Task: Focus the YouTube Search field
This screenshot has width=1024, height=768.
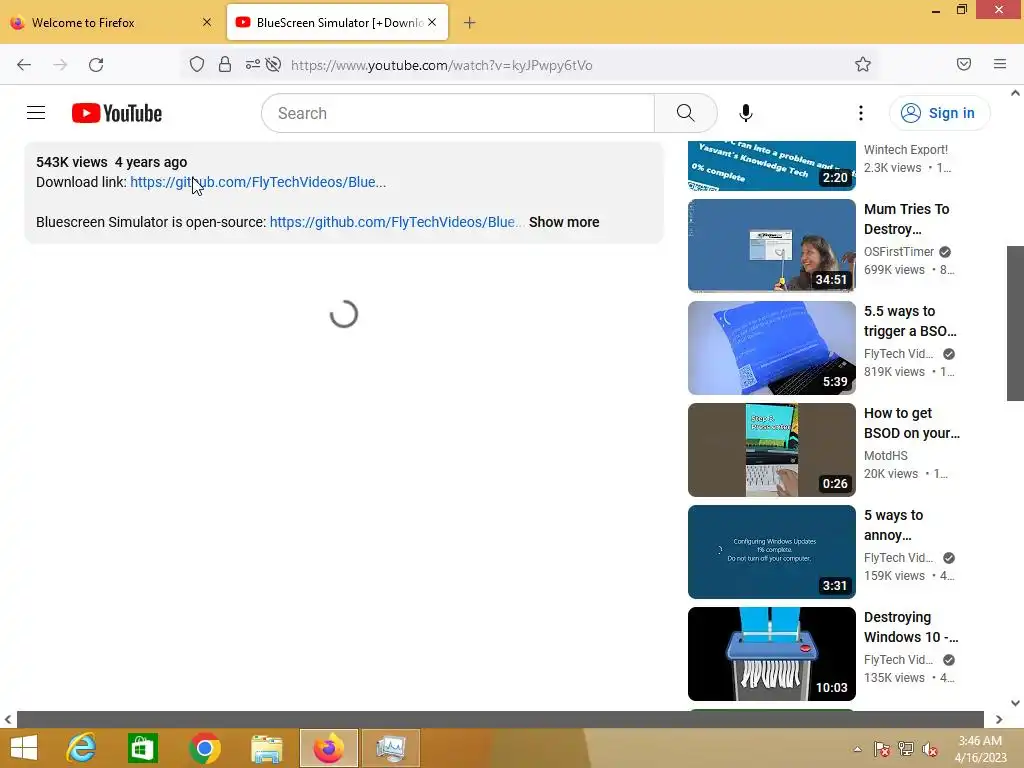Action: click(x=458, y=113)
